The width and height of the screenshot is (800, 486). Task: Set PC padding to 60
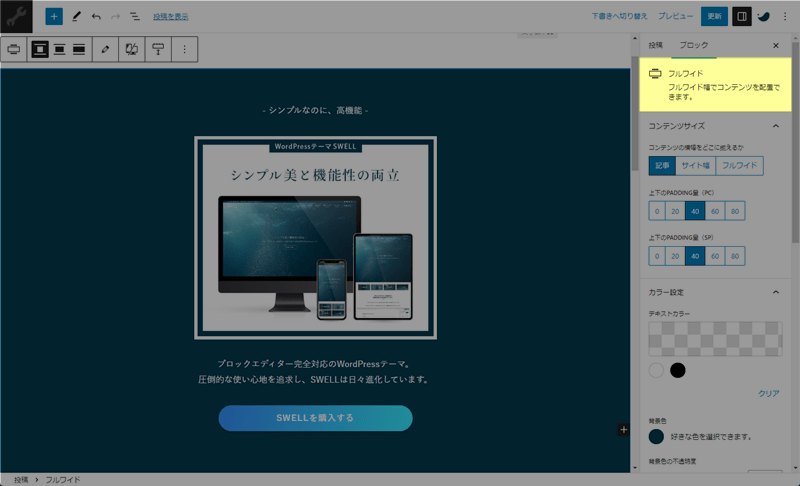pos(715,211)
